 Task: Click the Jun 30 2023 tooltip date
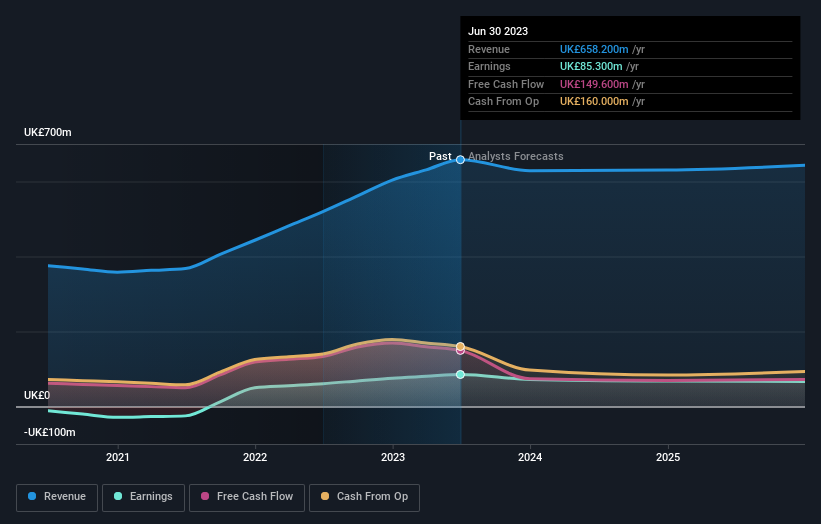click(x=498, y=31)
